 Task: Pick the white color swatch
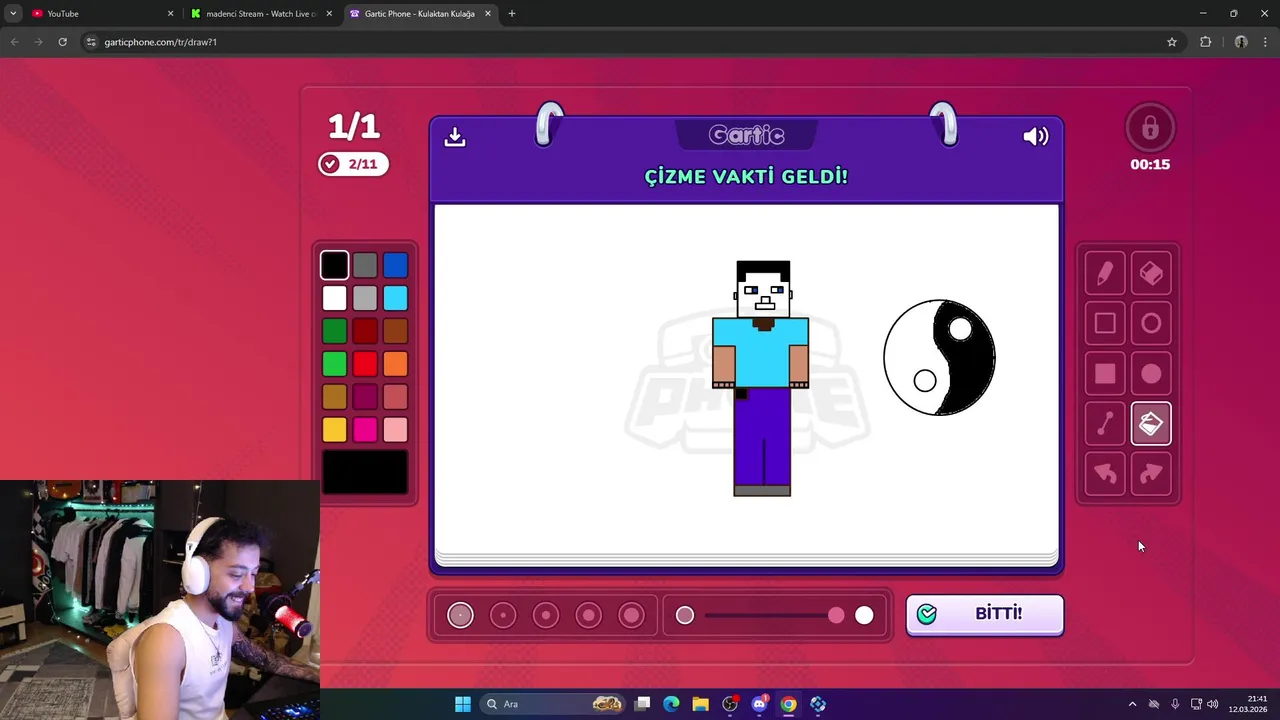tap(335, 298)
